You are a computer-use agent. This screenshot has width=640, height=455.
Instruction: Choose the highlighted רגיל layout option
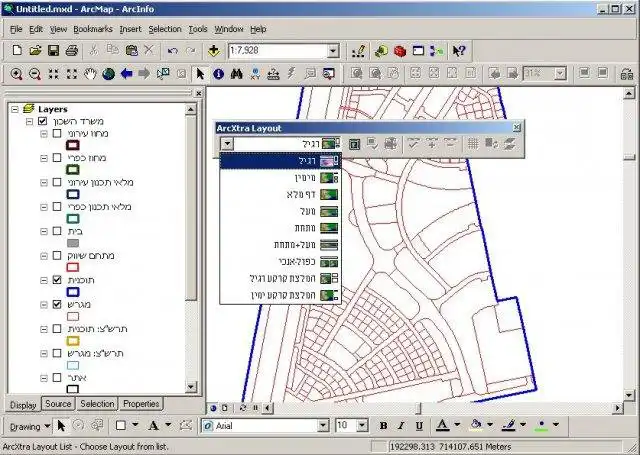coord(280,161)
